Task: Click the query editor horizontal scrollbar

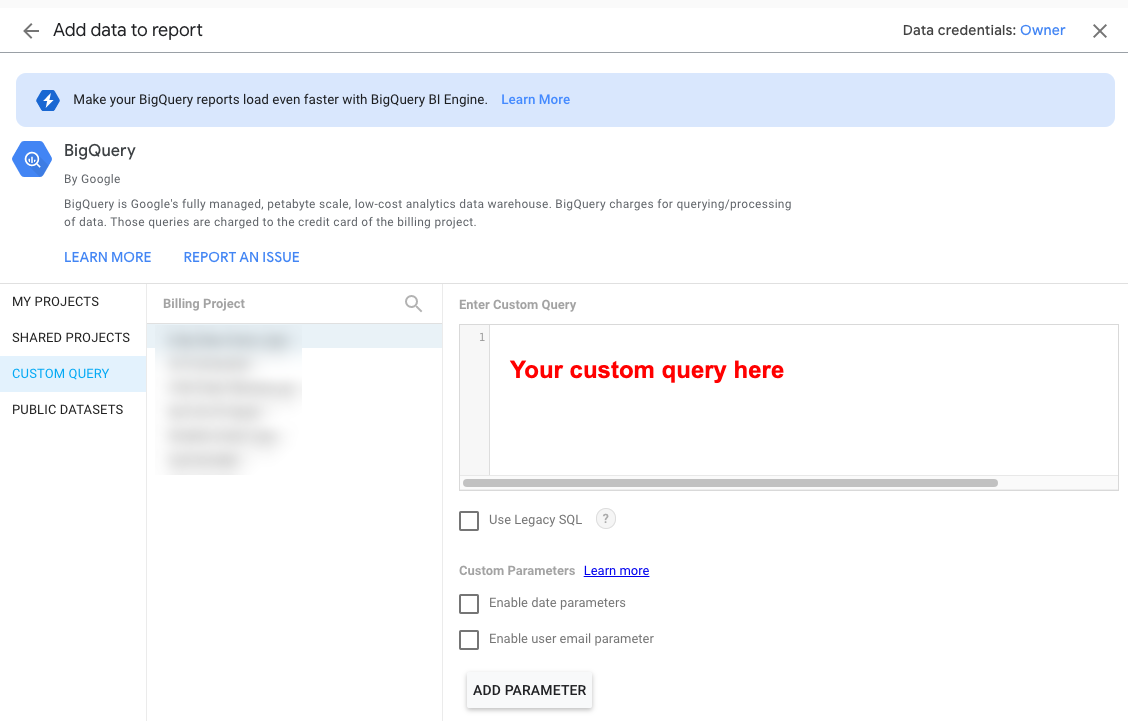Action: [x=730, y=483]
